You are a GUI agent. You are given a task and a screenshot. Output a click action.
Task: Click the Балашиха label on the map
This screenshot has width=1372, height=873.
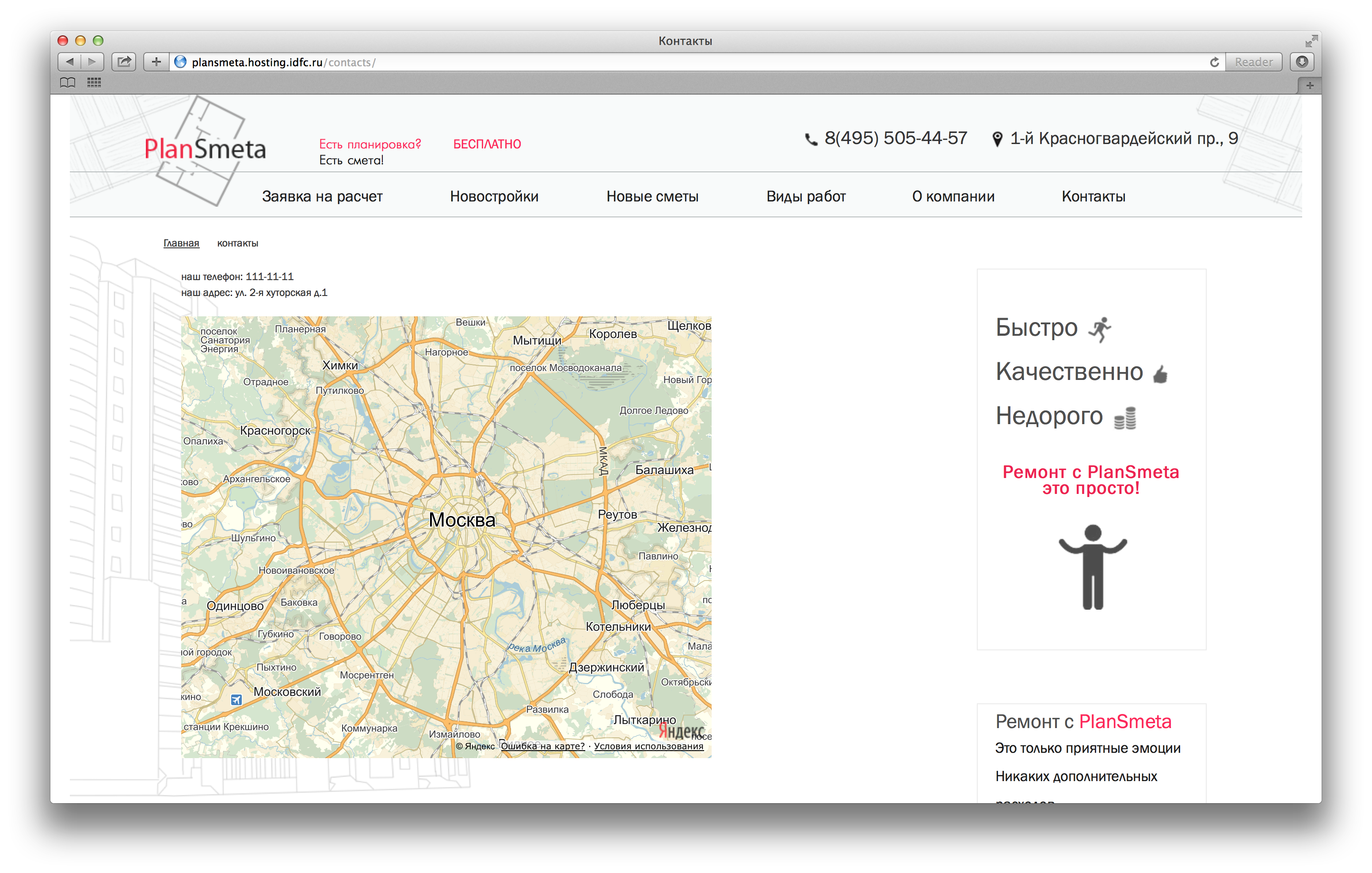664,470
